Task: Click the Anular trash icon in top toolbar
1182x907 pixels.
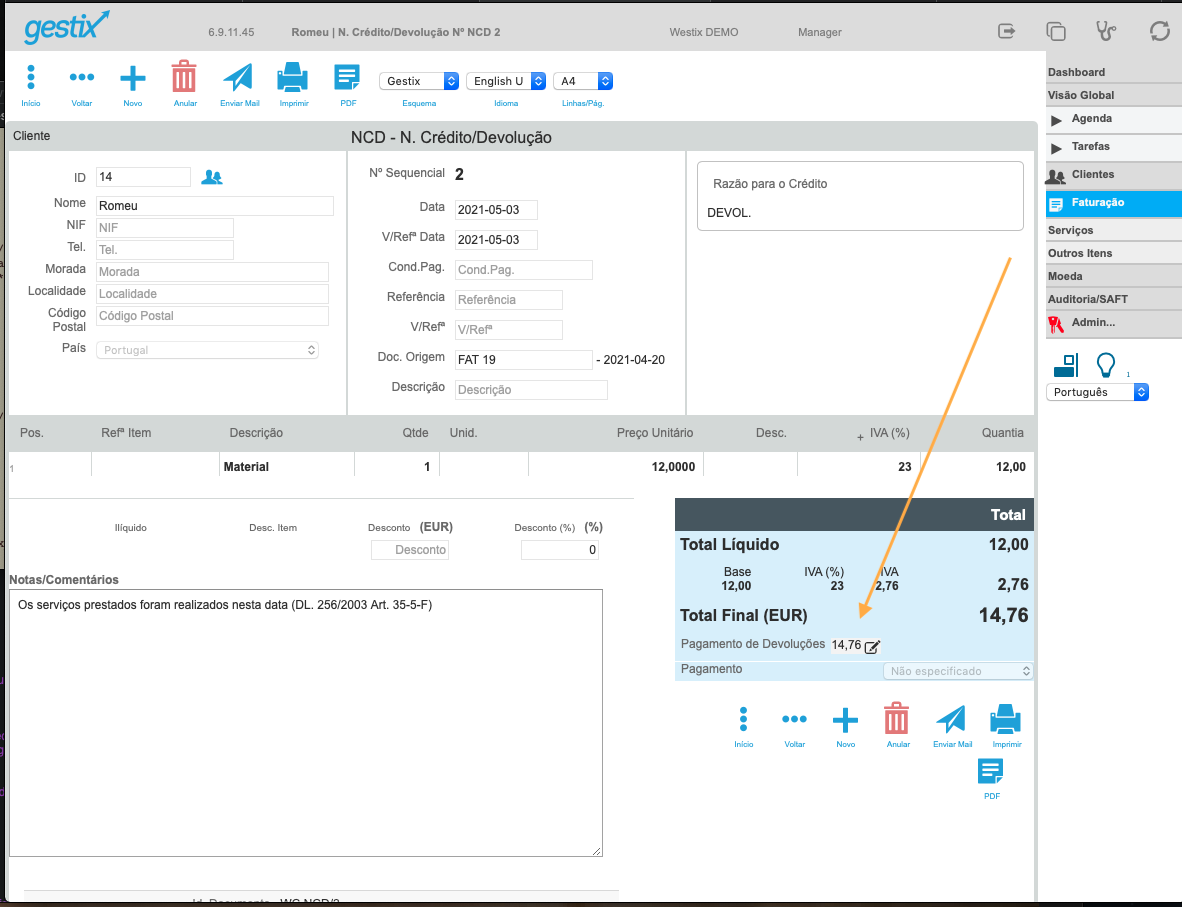Action: [184, 77]
